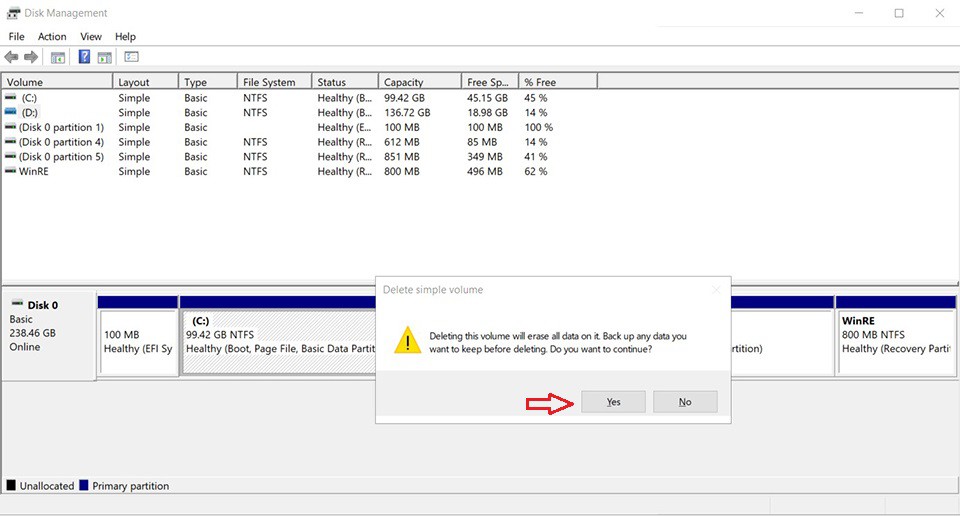960x516 pixels.
Task: Click the Disk Management title bar icon
Action: (x=13, y=13)
